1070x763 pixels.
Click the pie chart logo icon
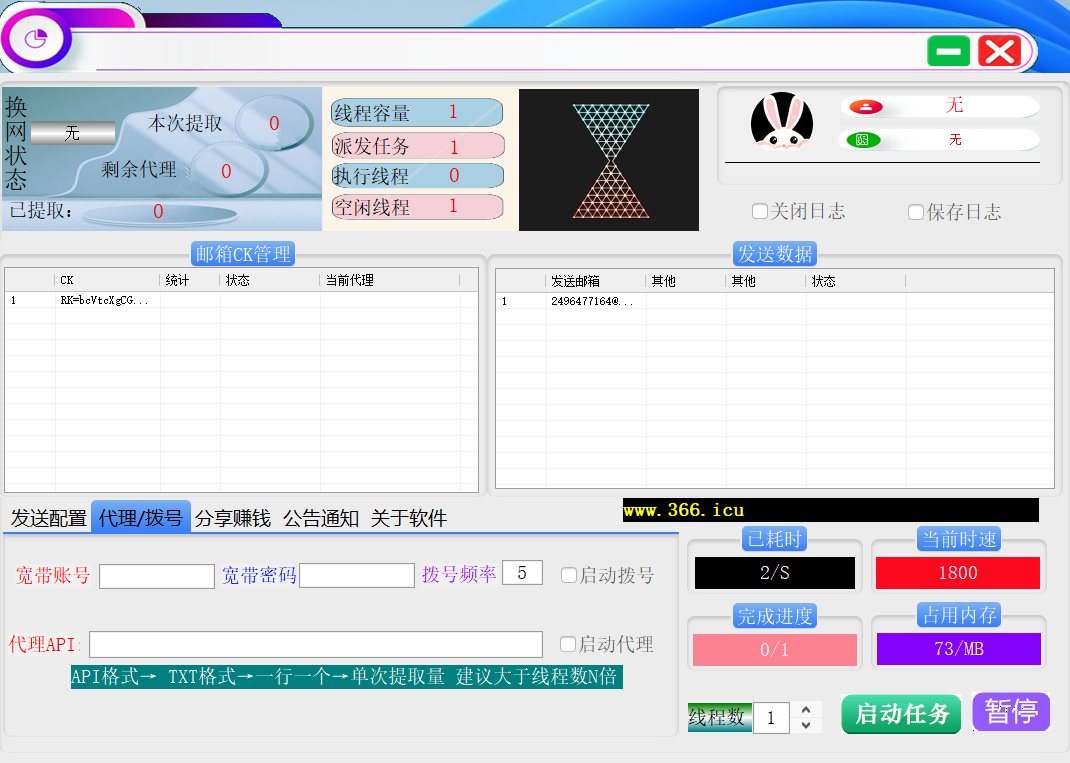[x=37, y=40]
